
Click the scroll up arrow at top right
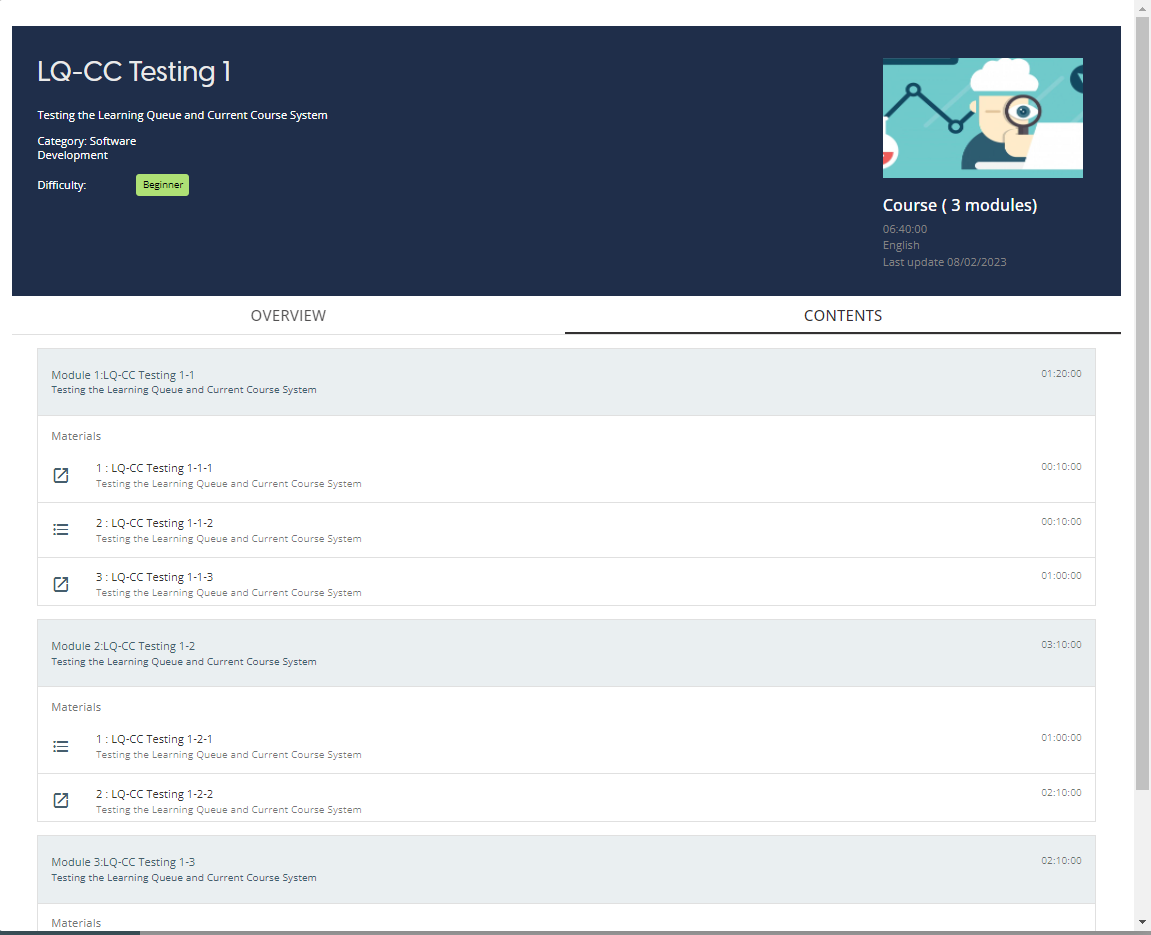click(1143, 8)
